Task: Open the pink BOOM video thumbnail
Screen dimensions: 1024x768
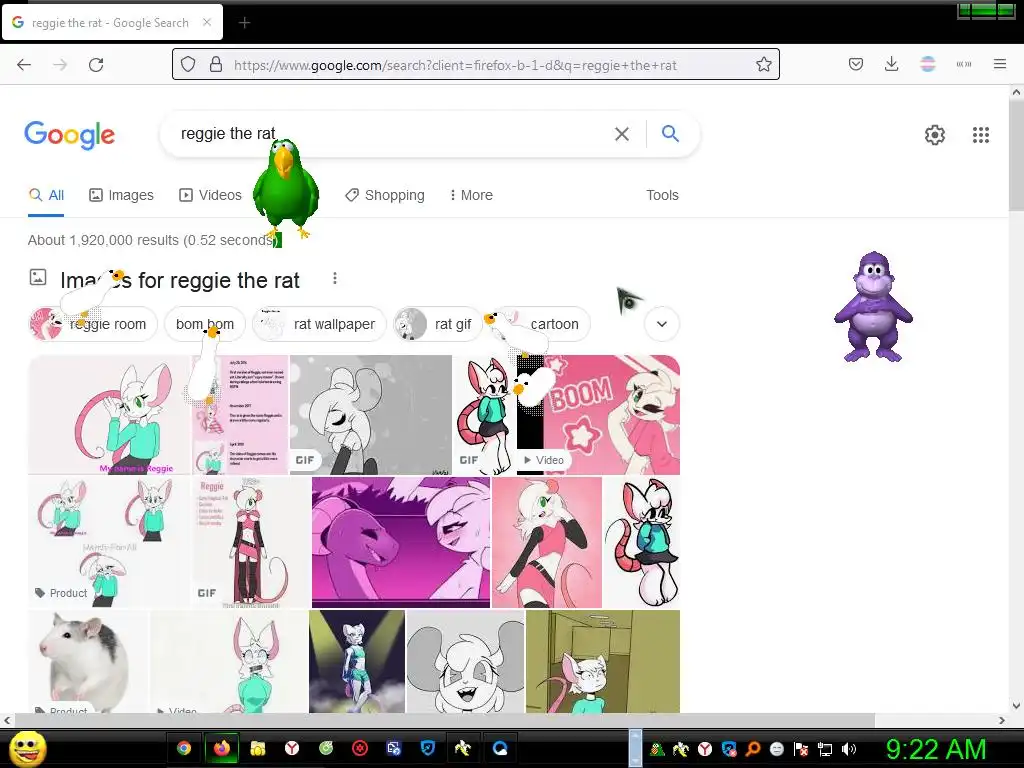Action: 598,415
